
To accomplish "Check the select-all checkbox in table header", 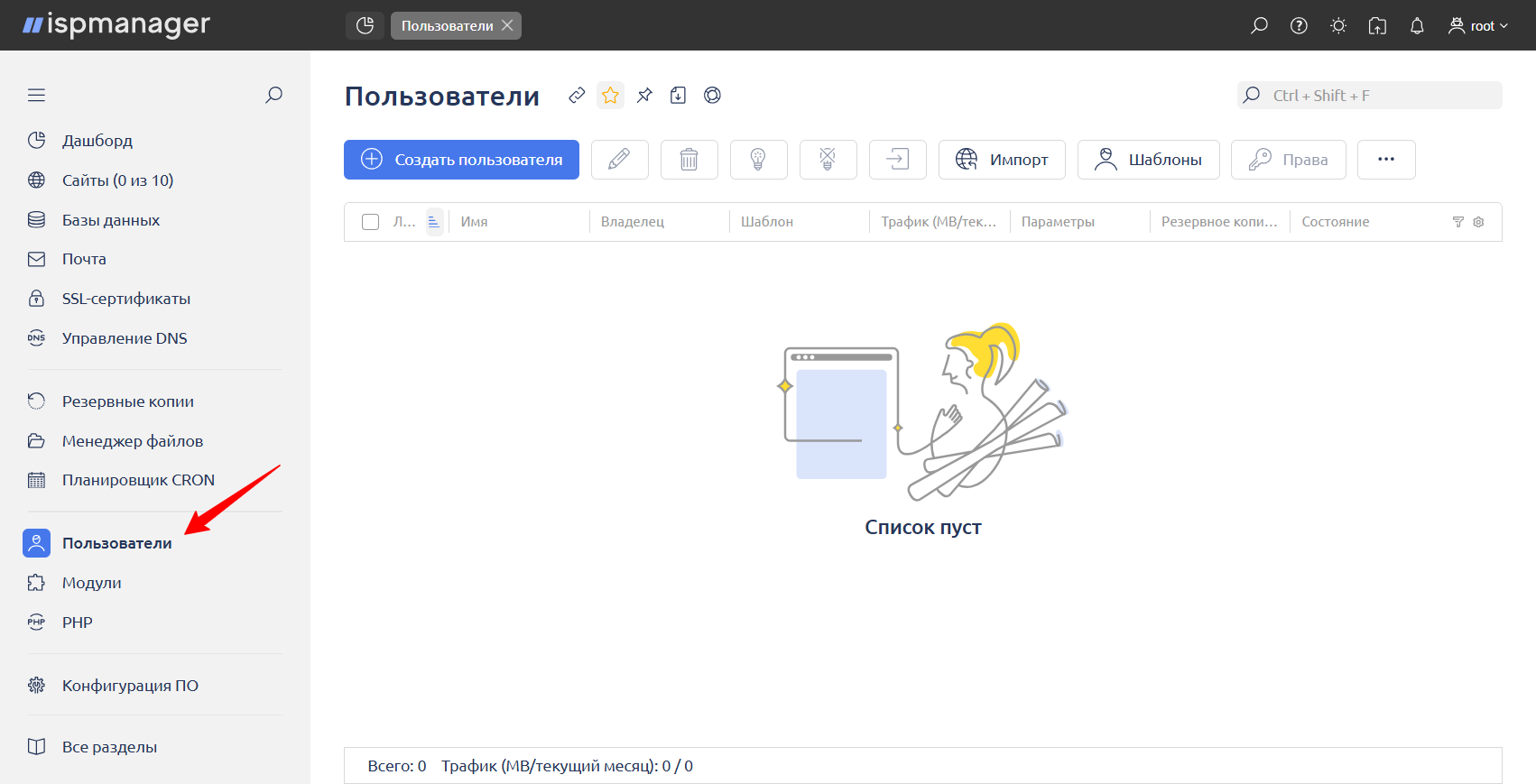I will [x=370, y=222].
